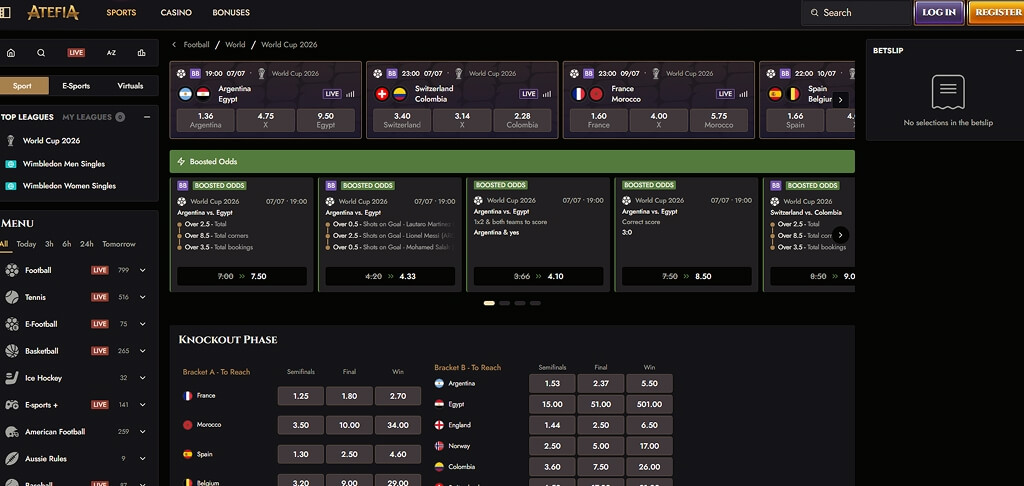Select the Sport tab
The height and width of the screenshot is (486, 1024).
coord(22,86)
